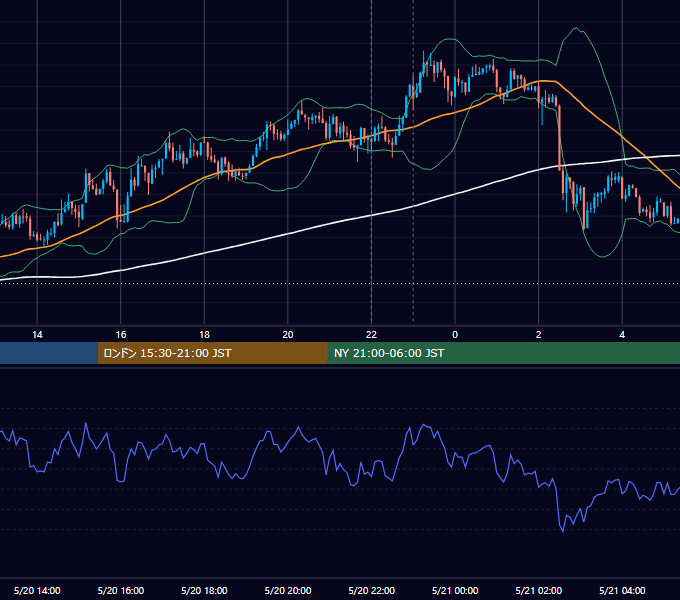The image size is (680, 600).
Task: Click the blue session band before London
Action: pos(49,353)
